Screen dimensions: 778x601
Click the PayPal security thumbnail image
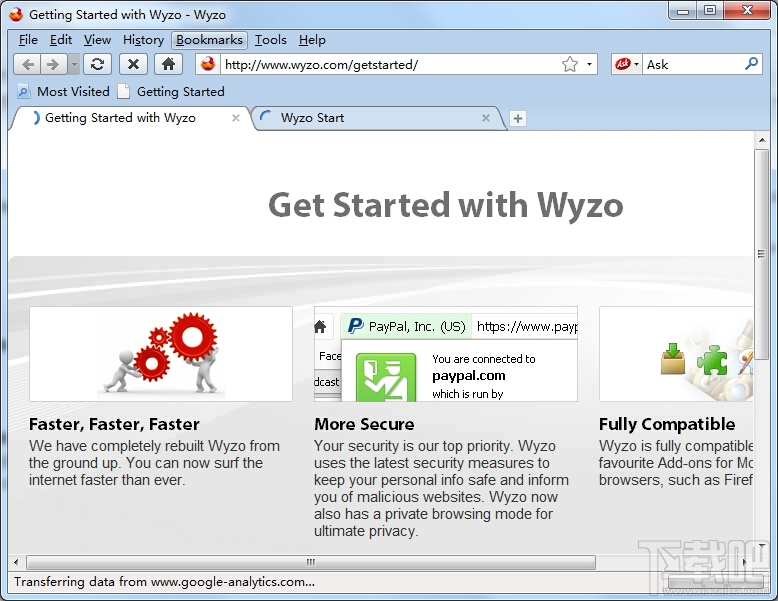[x=446, y=354]
